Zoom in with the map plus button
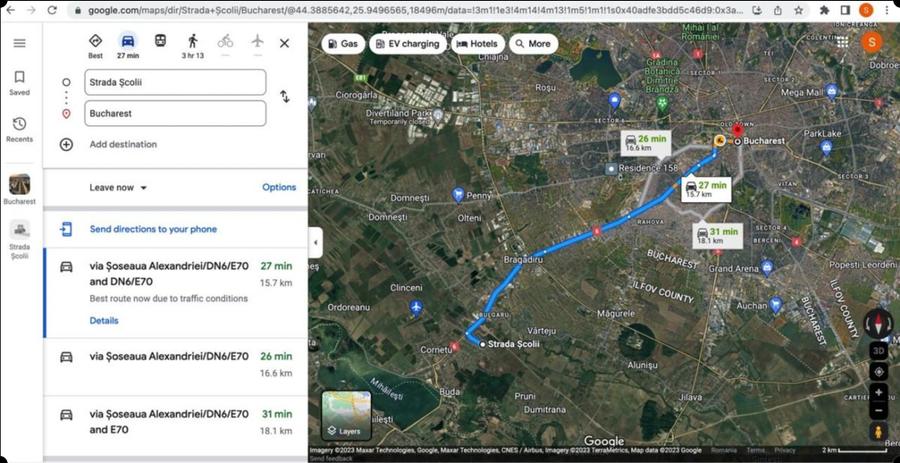This screenshot has width=900, height=463. [x=878, y=392]
